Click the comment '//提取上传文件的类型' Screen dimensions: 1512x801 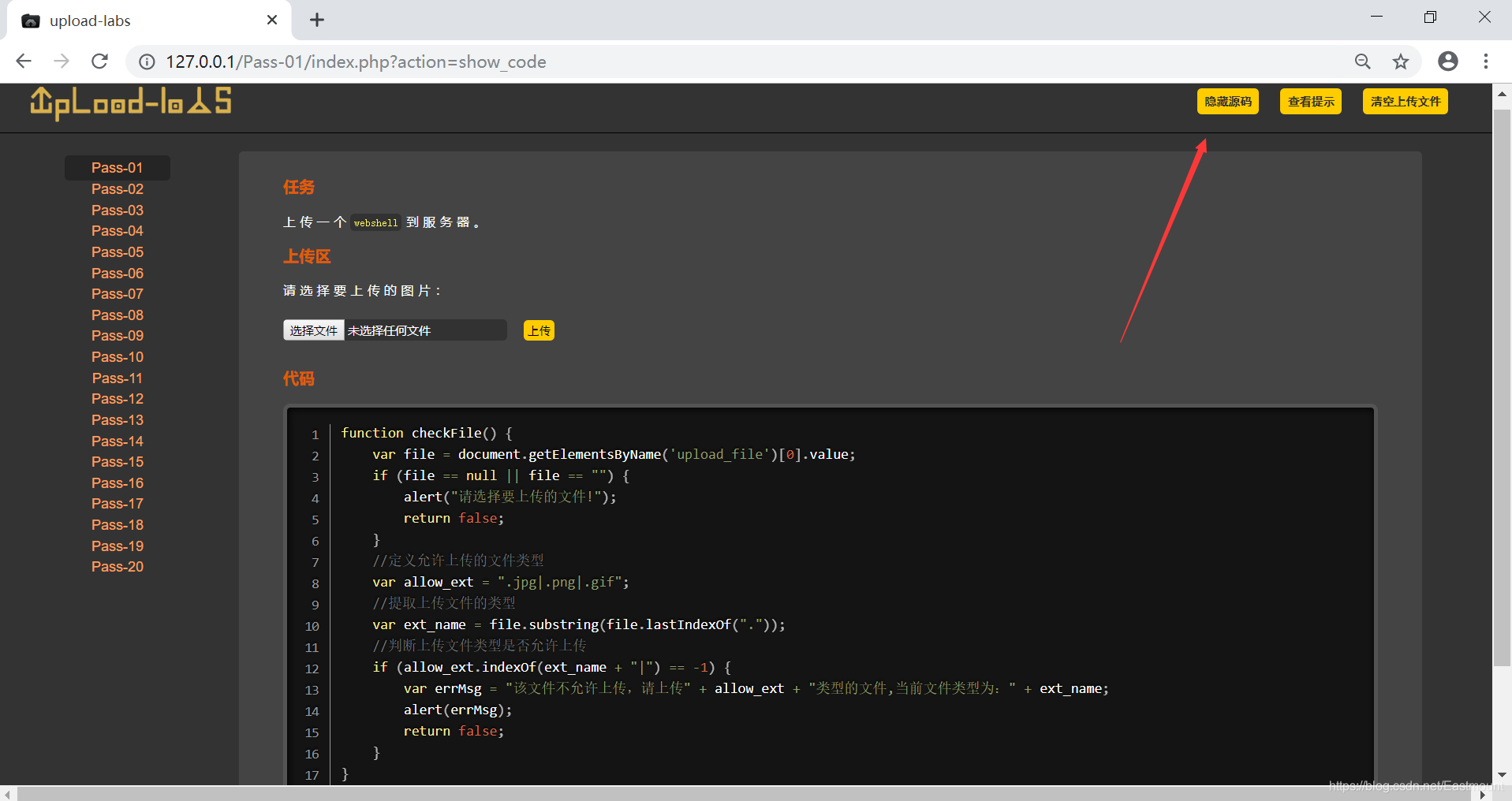(x=444, y=603)
